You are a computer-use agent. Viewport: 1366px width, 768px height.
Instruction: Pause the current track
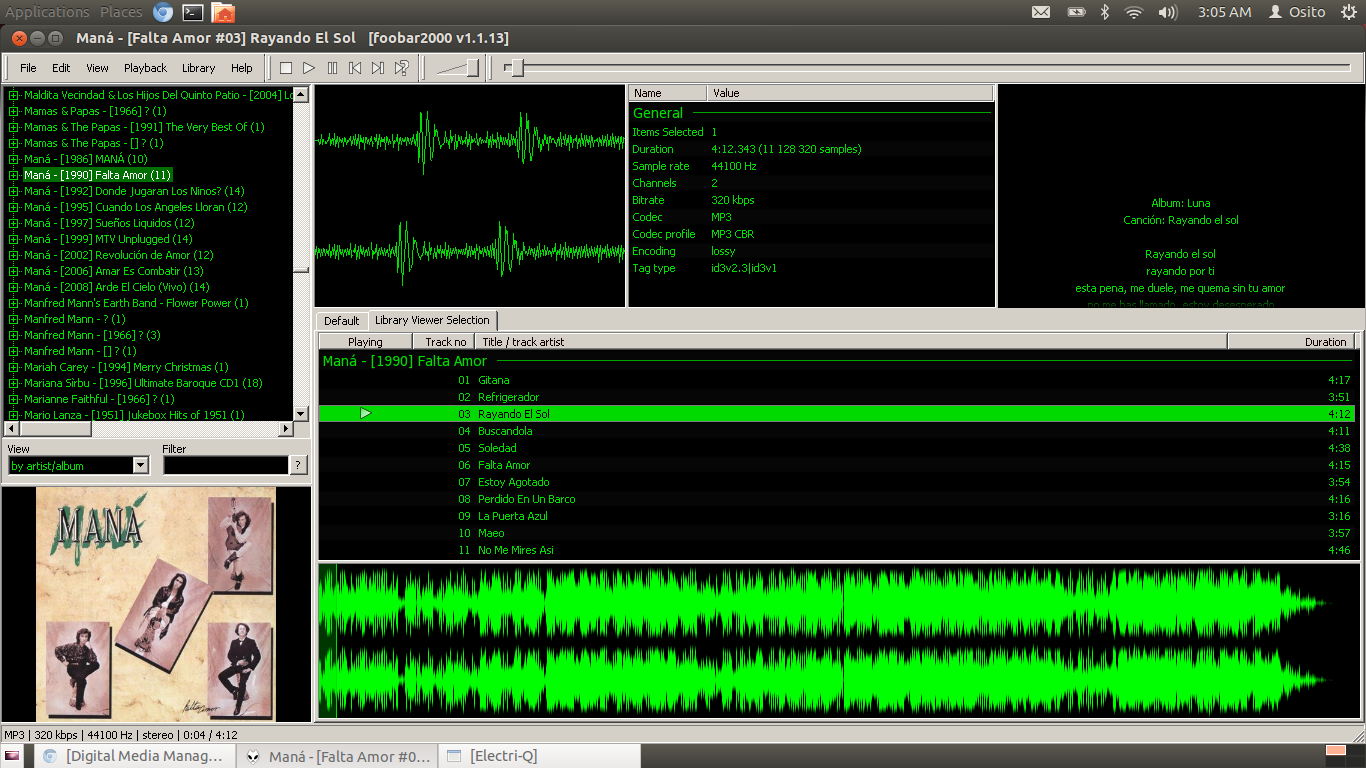click(332, 68)
